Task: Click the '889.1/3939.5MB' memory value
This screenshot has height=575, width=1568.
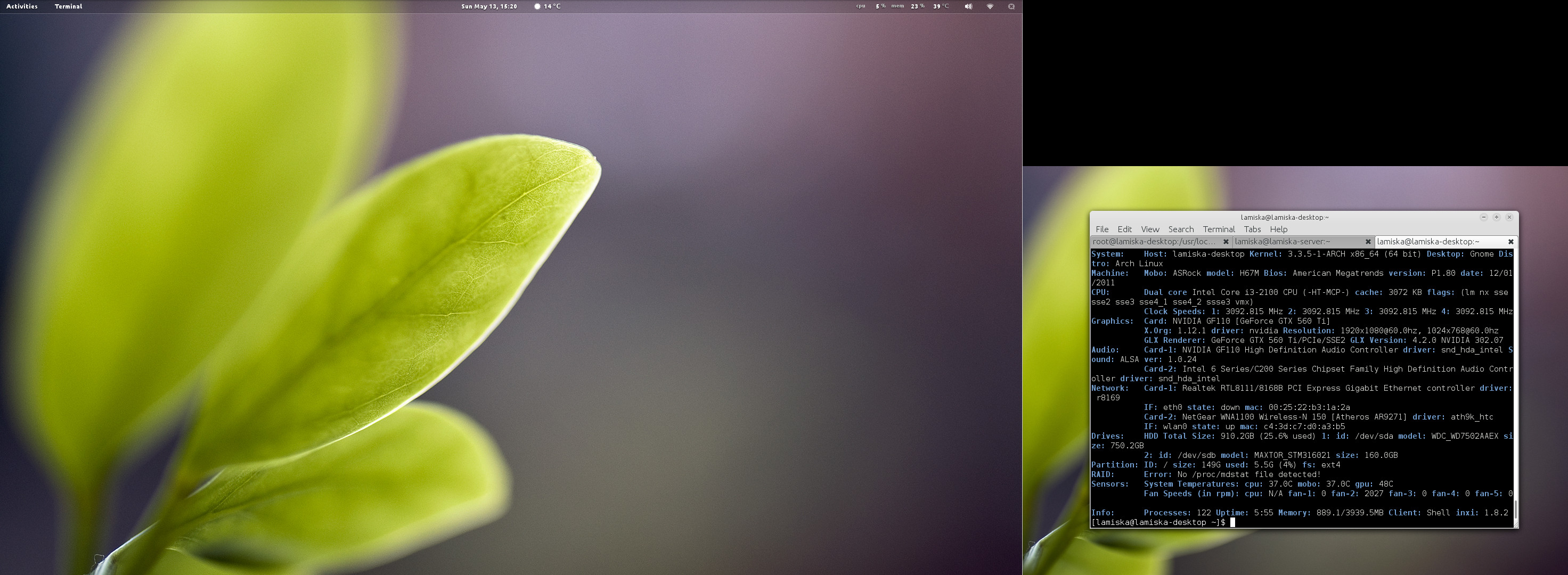Action: tap(1350, 513)
